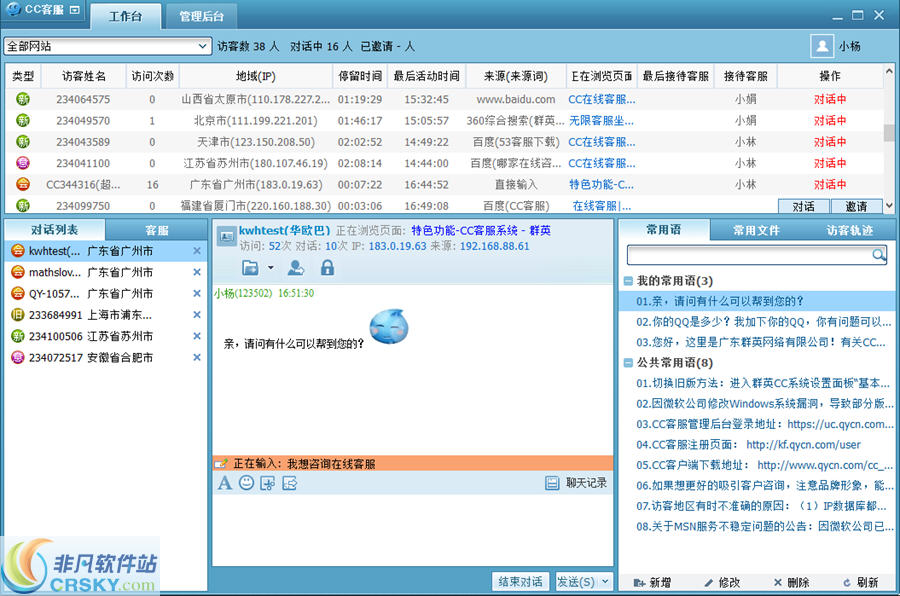900x596 pixels.
Task: Click visitor type icon for 234064575 row
Action: (23, 99)
